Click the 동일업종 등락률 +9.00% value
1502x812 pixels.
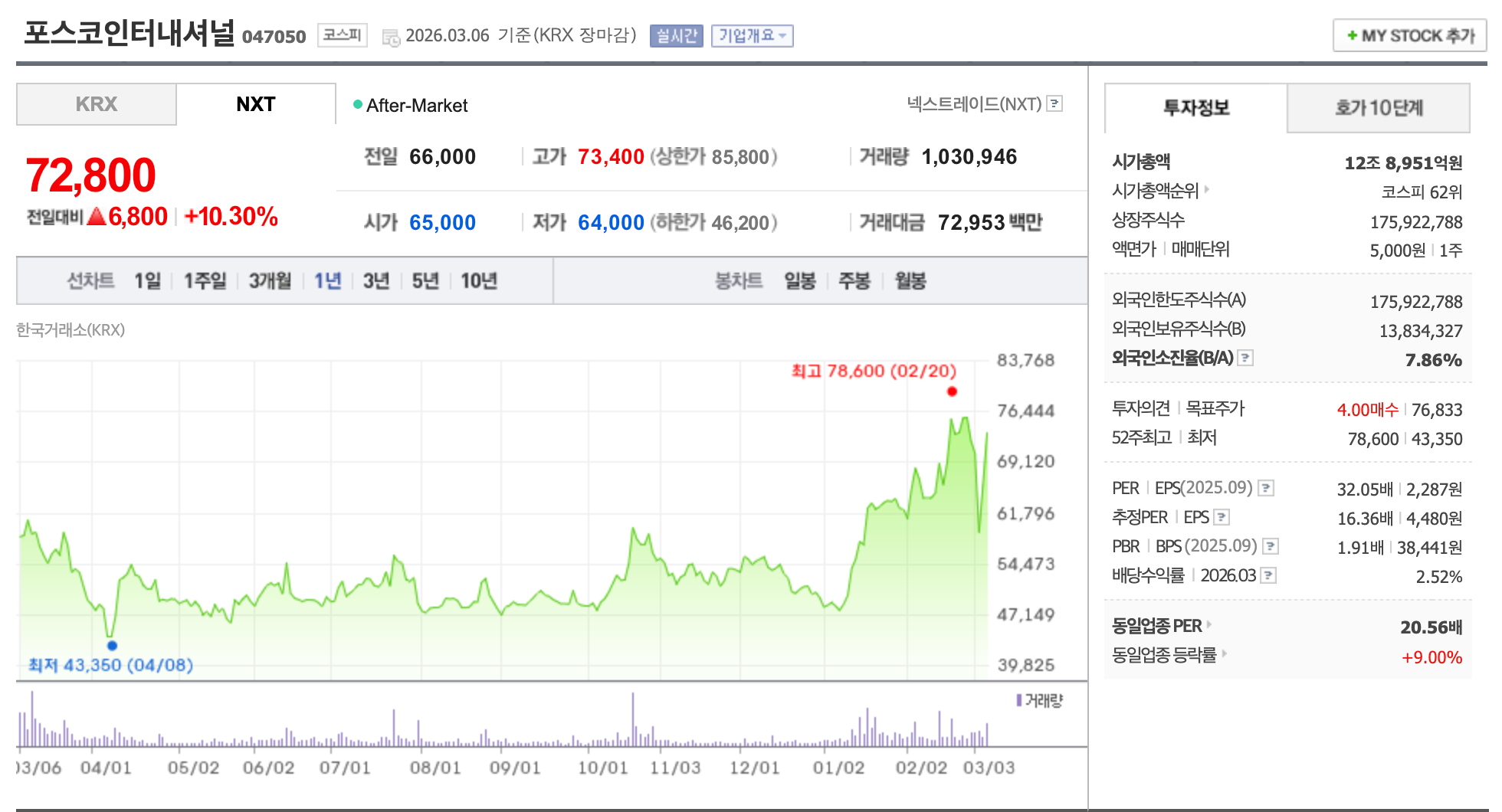[1431, 657]
